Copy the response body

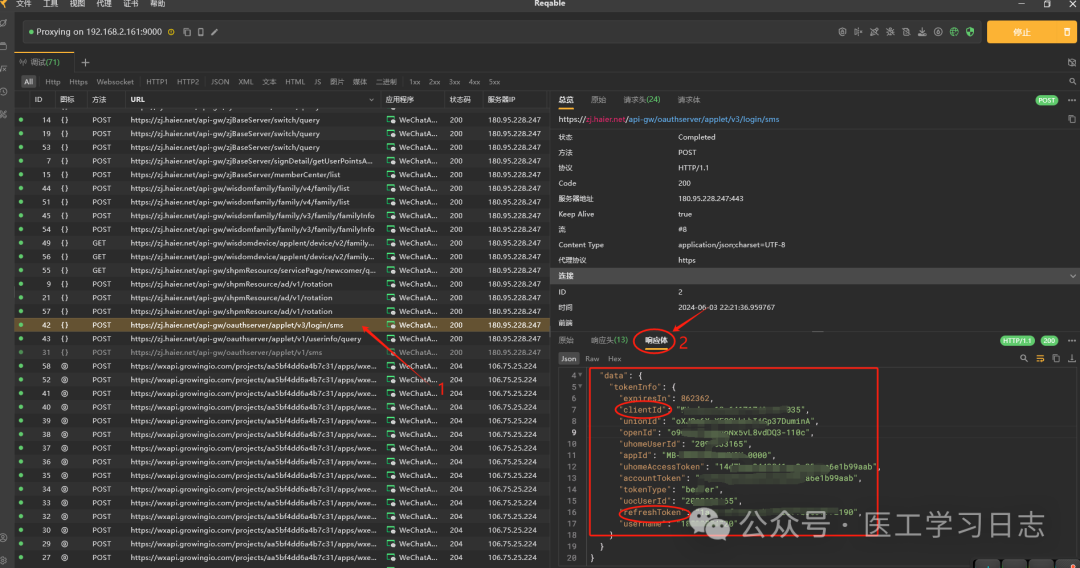click(x=1056, y=359)
